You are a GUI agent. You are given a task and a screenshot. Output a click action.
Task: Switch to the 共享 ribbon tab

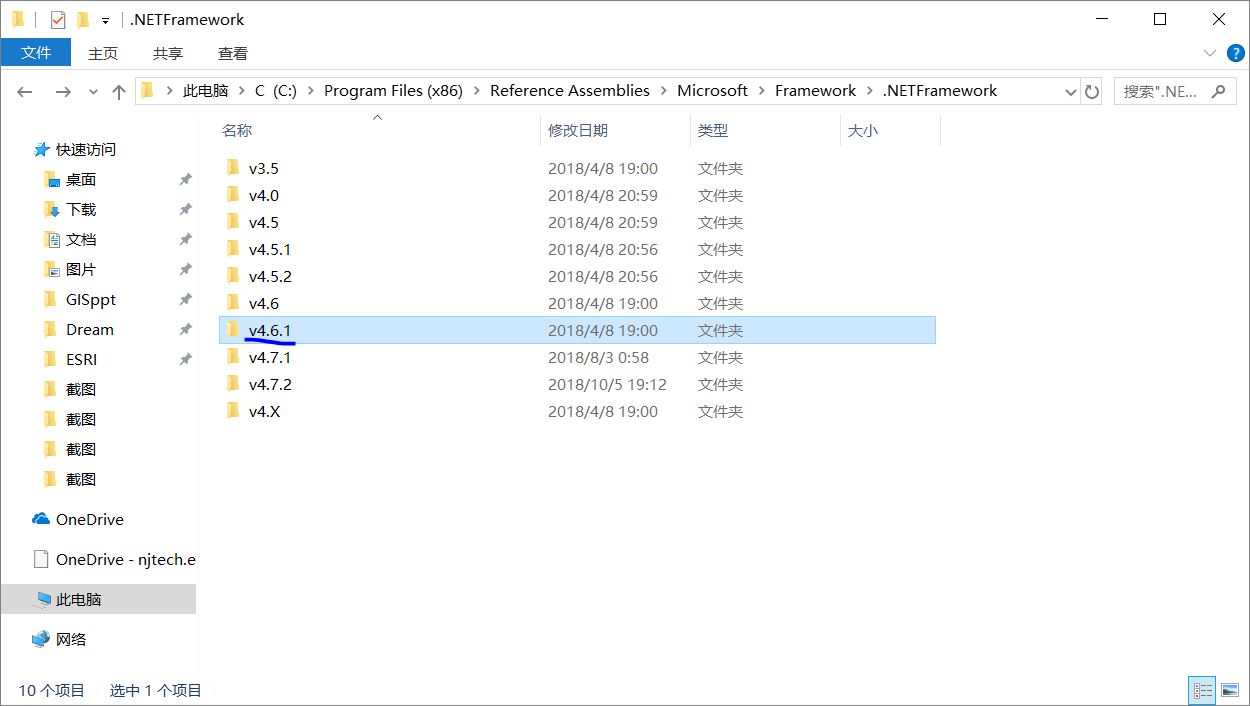(x=168, y=53)
